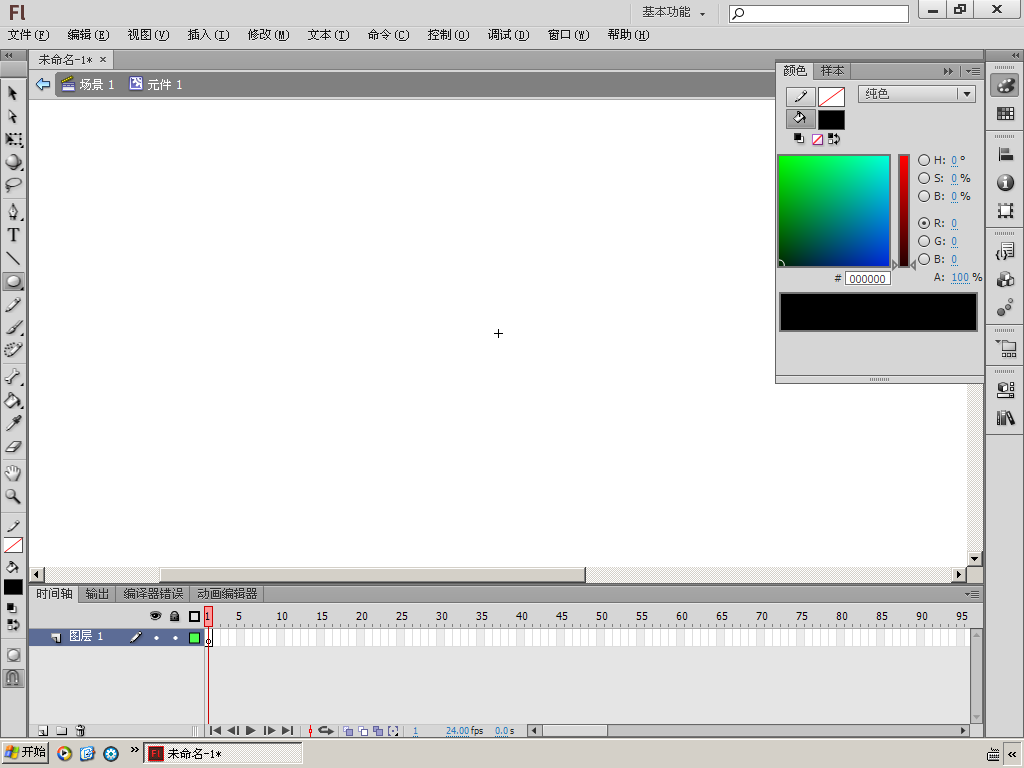Select the Pen tool

(x=13, y=212)
